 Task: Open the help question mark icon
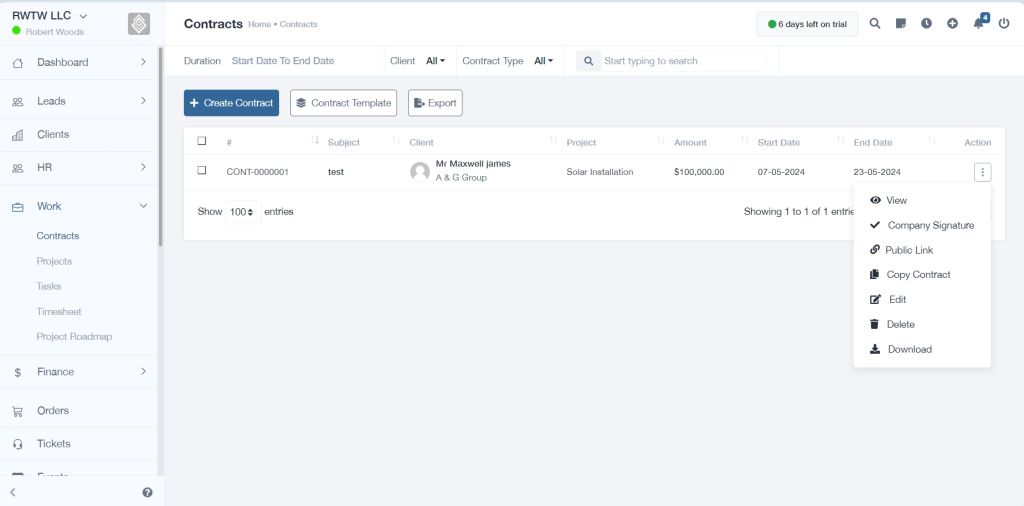coord(147,492)
